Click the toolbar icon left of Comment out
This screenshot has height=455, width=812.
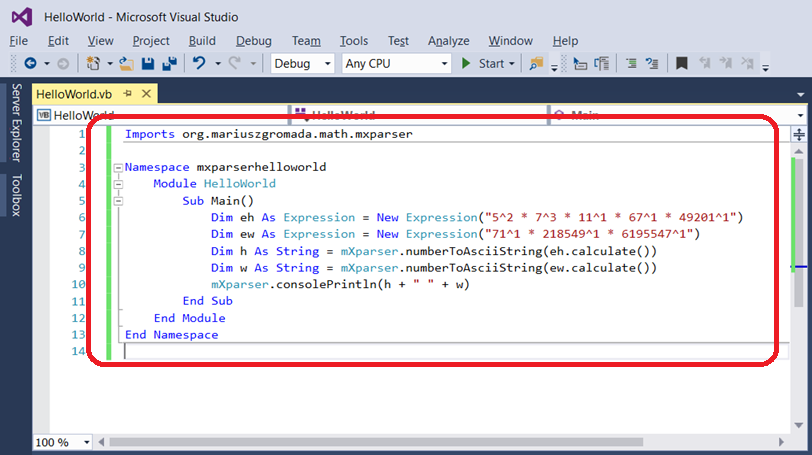pyautogui.click(x=602, y=64)
